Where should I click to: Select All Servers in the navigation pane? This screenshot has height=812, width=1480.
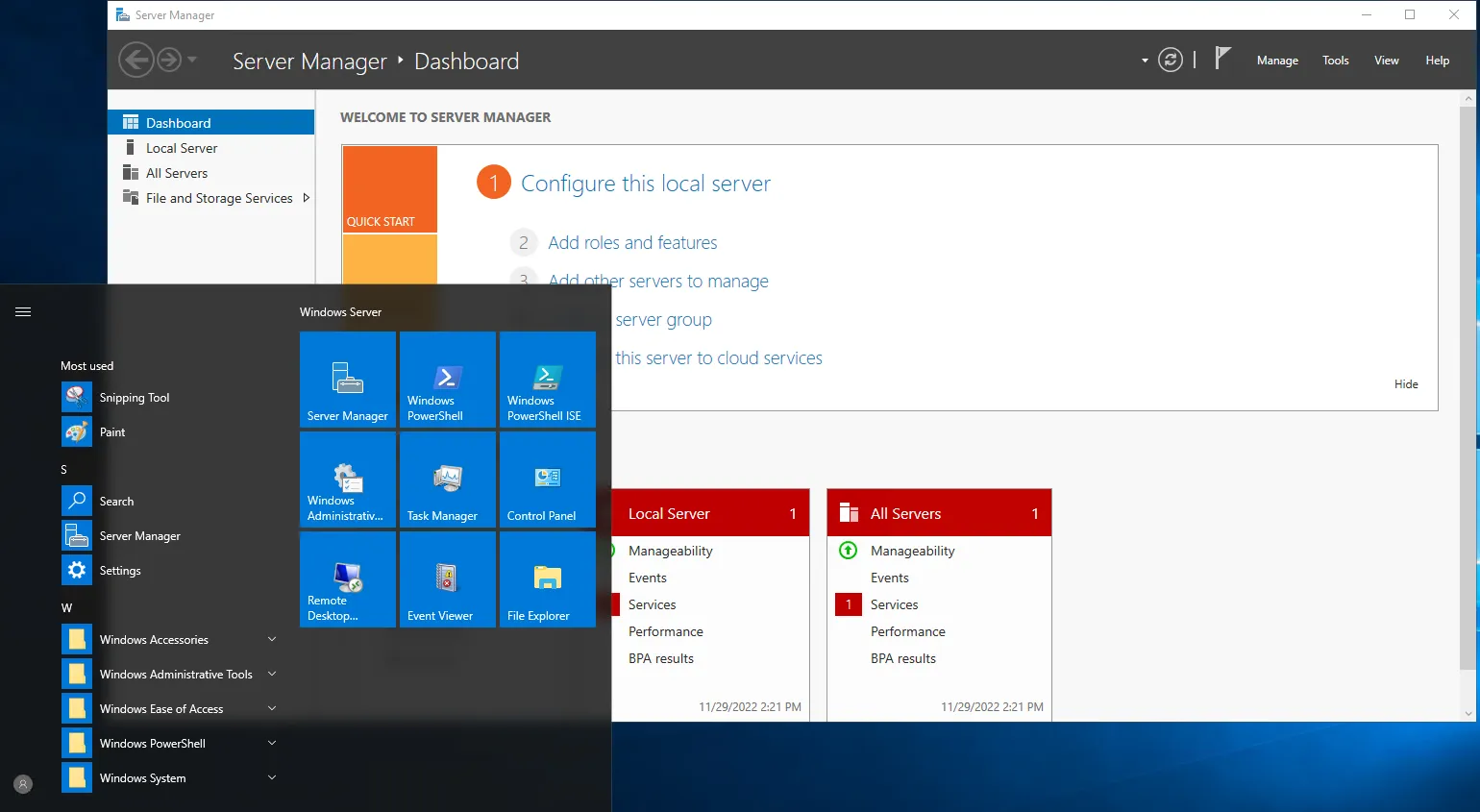tap(211, 173)
